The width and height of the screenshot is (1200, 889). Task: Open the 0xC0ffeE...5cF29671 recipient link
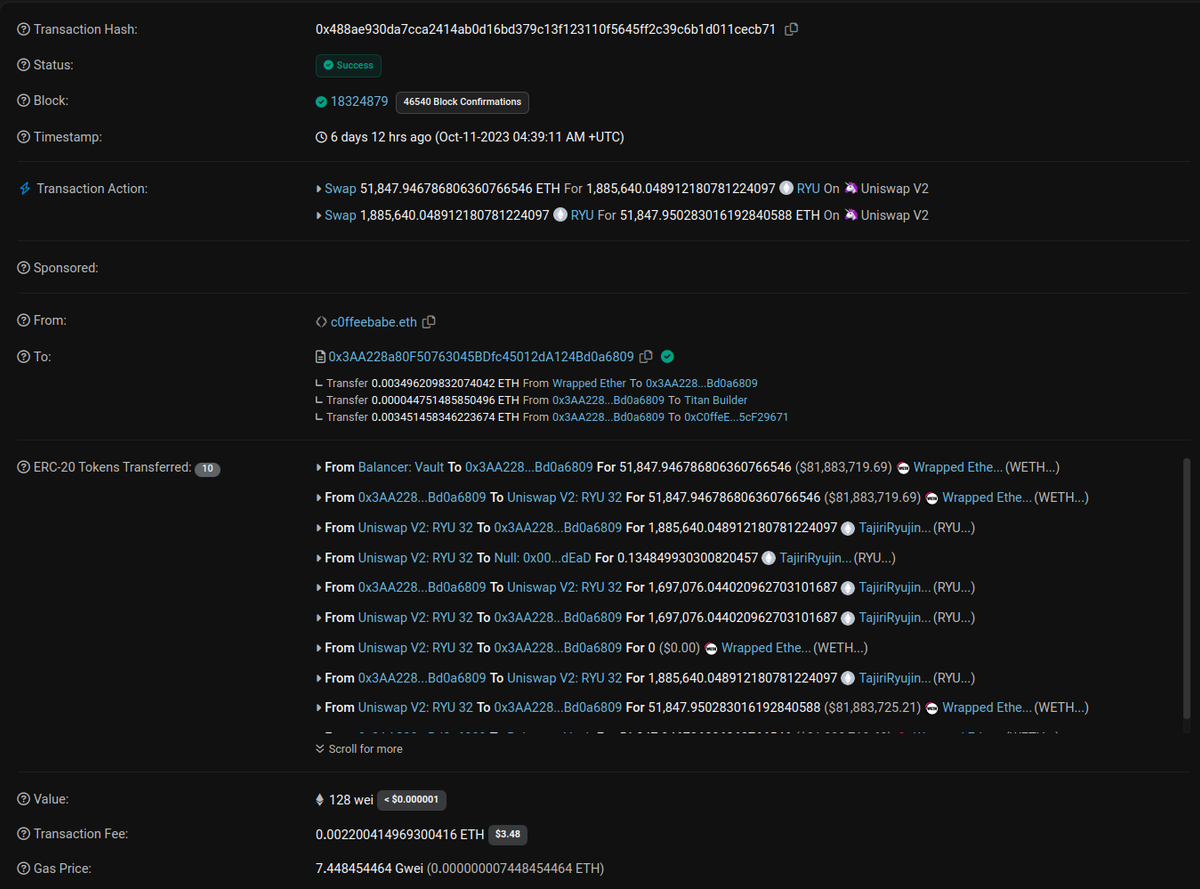tap(736, 417)
